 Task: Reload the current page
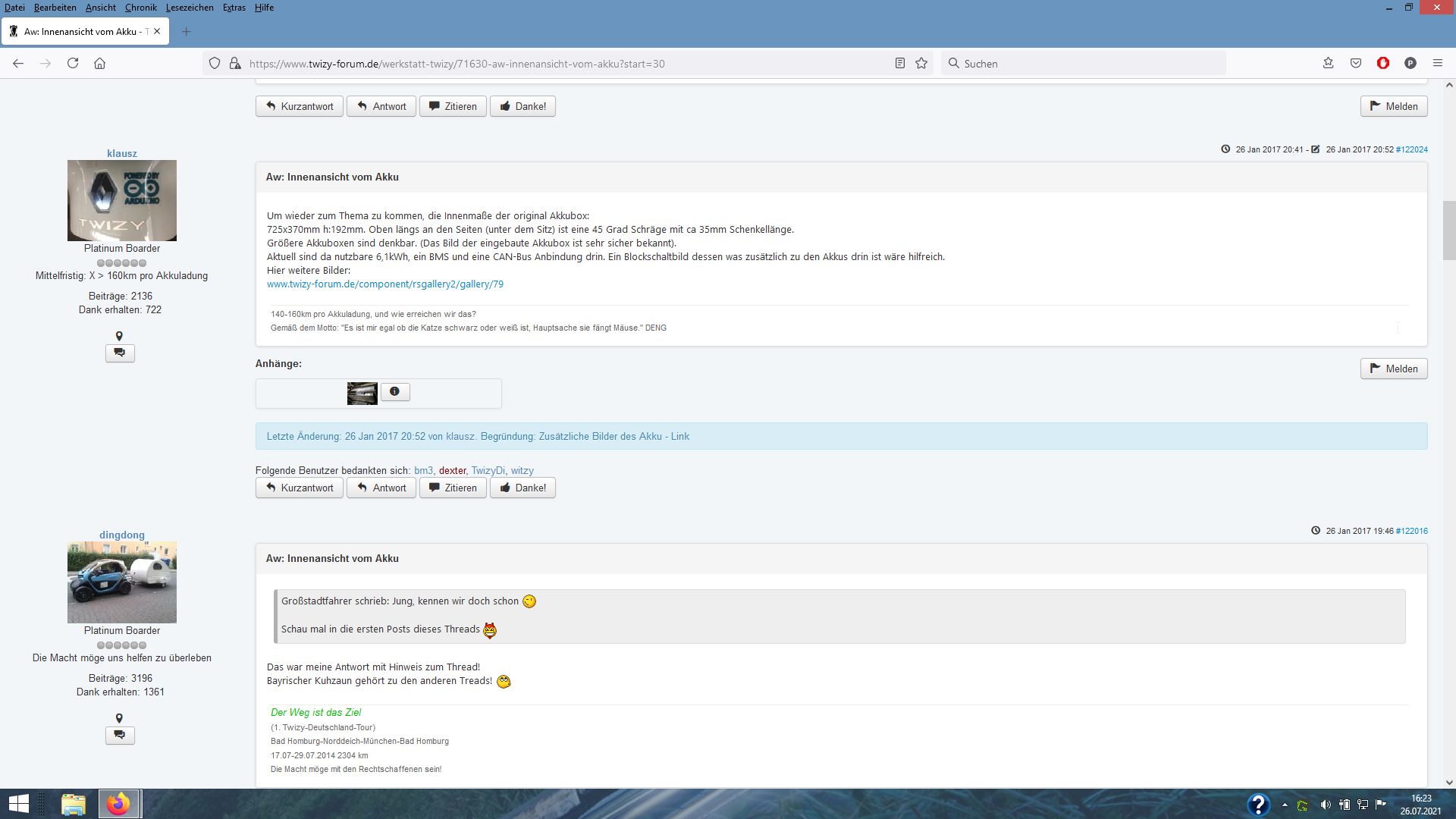pos(73,64)
